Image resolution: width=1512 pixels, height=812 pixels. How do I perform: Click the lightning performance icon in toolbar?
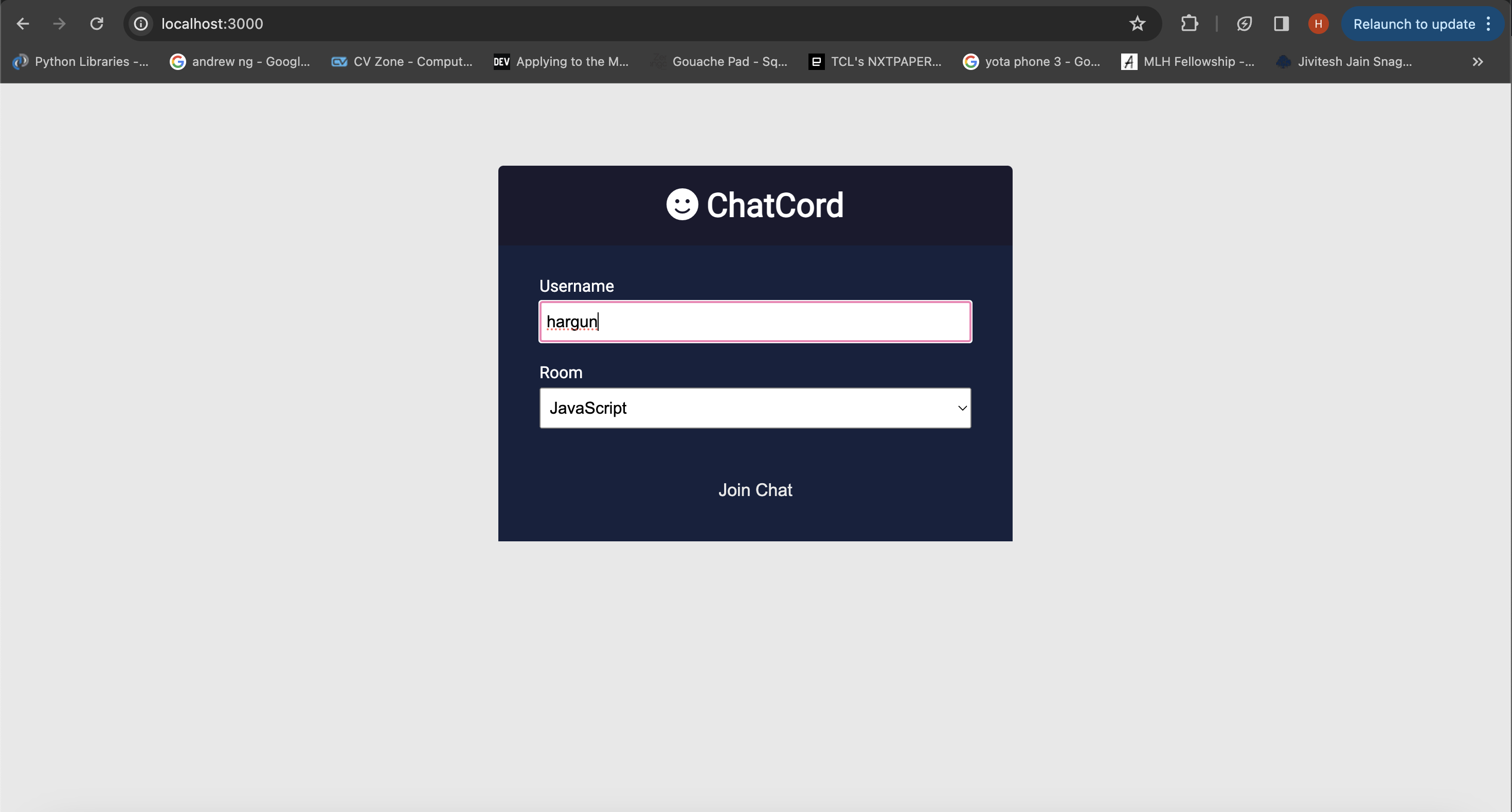[1244, 24]
